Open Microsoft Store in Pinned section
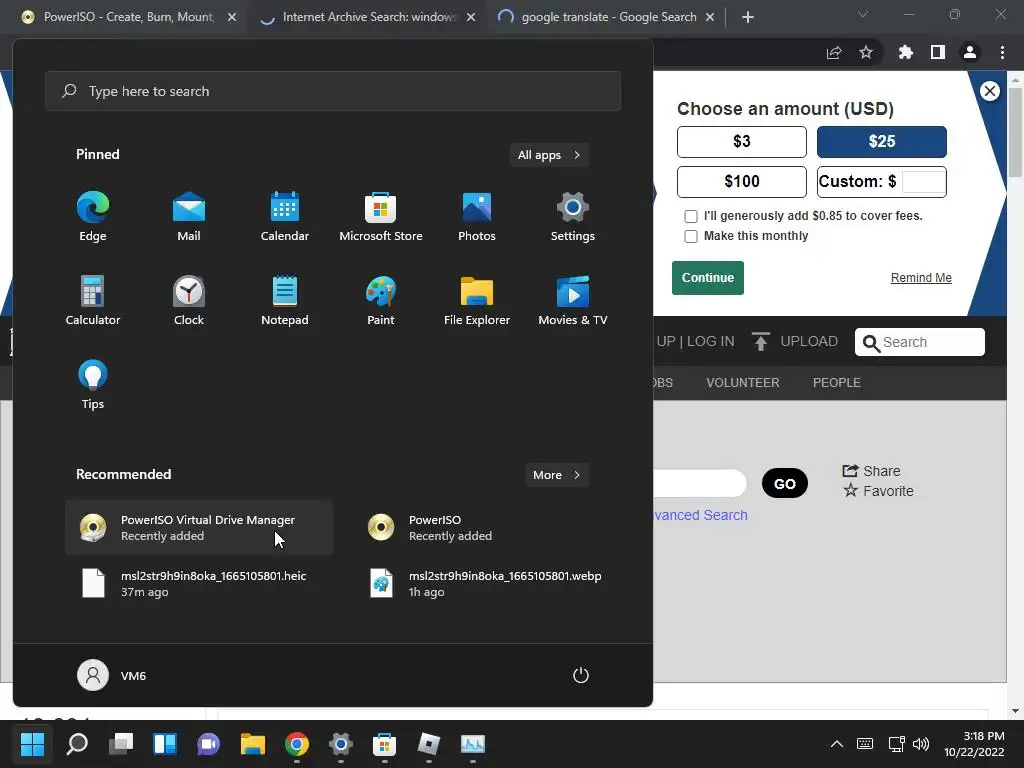 381,217
